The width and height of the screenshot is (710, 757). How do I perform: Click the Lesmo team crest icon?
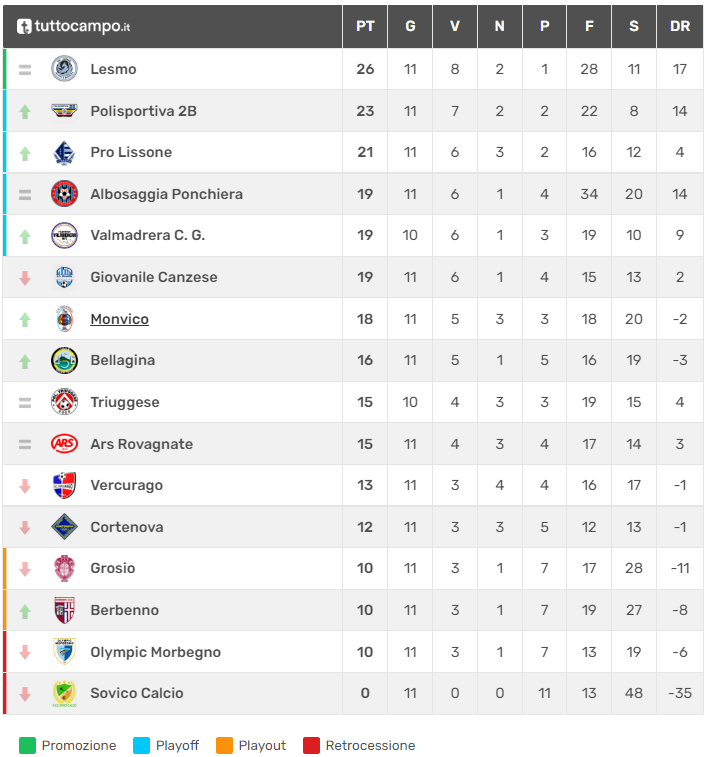pos(64,69)
